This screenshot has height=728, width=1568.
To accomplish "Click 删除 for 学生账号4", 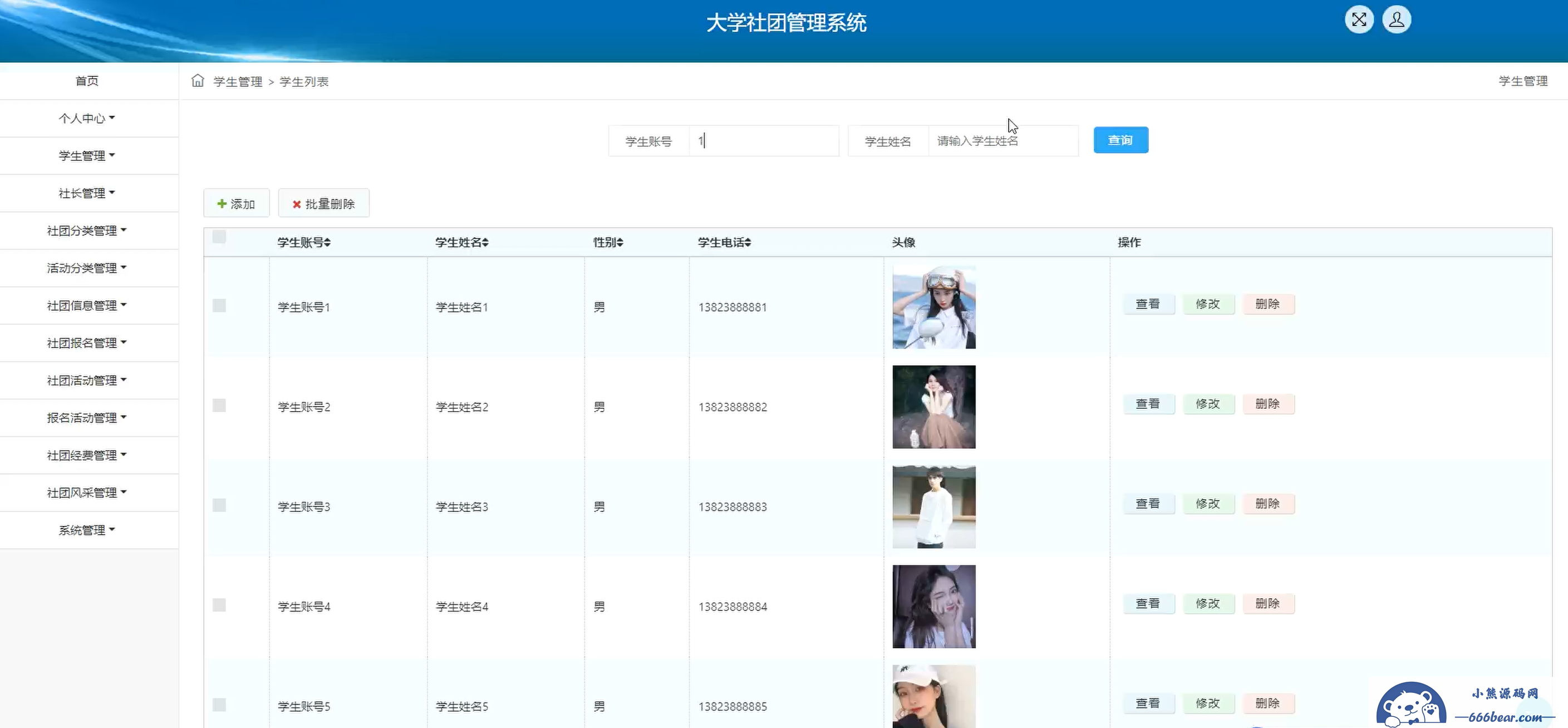I will [1268, 604].
